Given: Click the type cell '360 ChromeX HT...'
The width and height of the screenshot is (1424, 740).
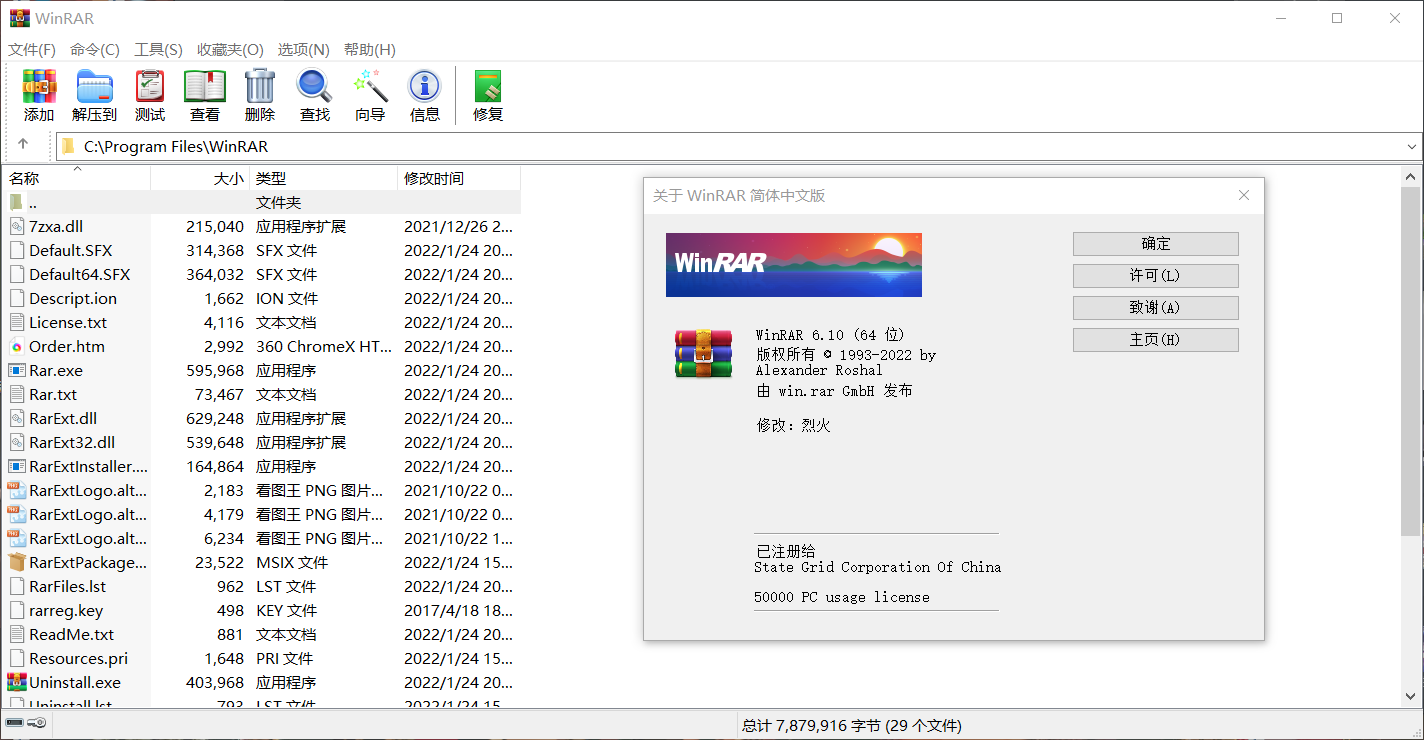Looking at the screenshot, I should [324, 347].
